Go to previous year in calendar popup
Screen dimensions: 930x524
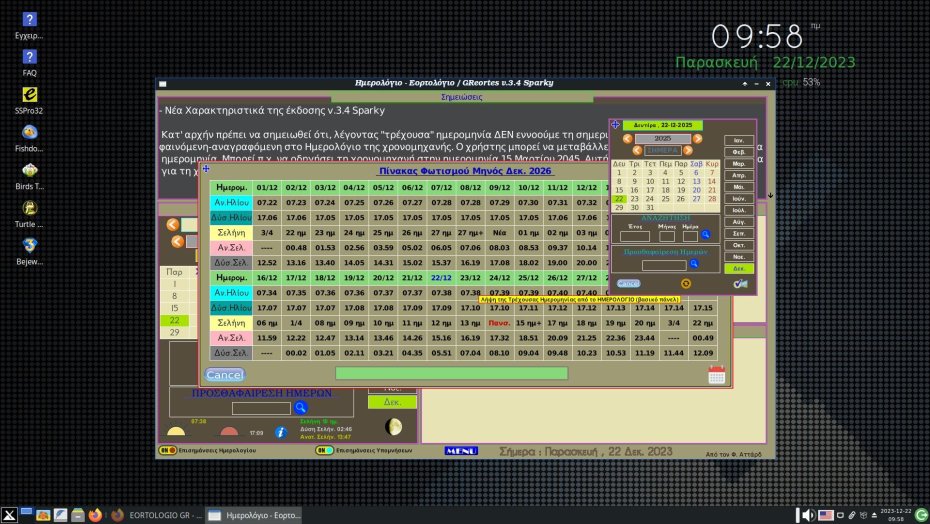point(628,139)
